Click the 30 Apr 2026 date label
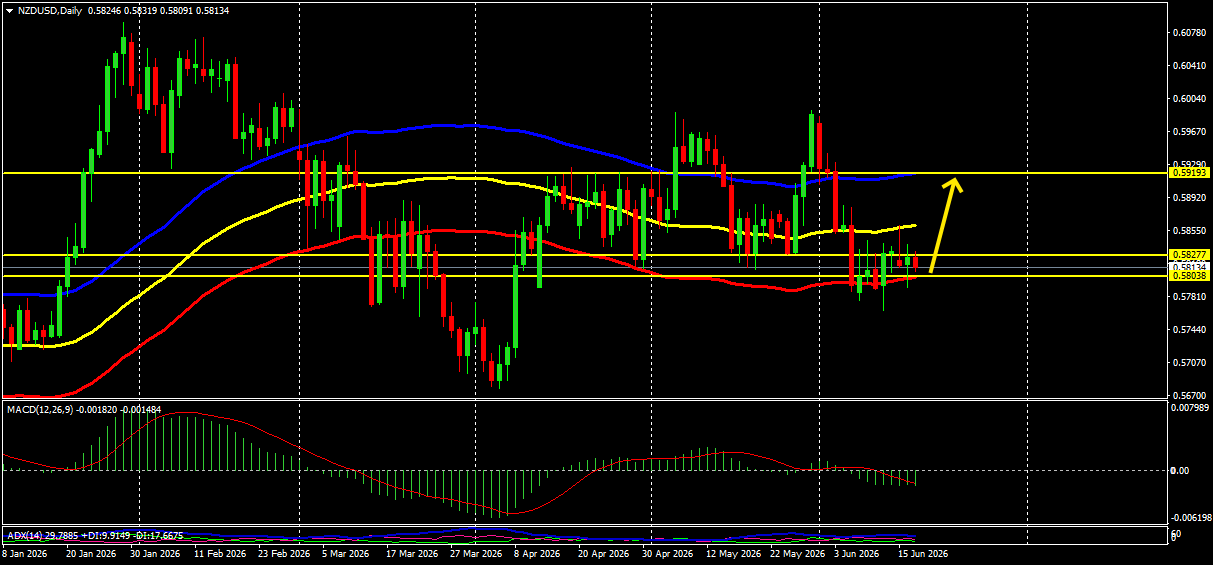Viewport: 1213px width, 565px height. coord(667,553)
